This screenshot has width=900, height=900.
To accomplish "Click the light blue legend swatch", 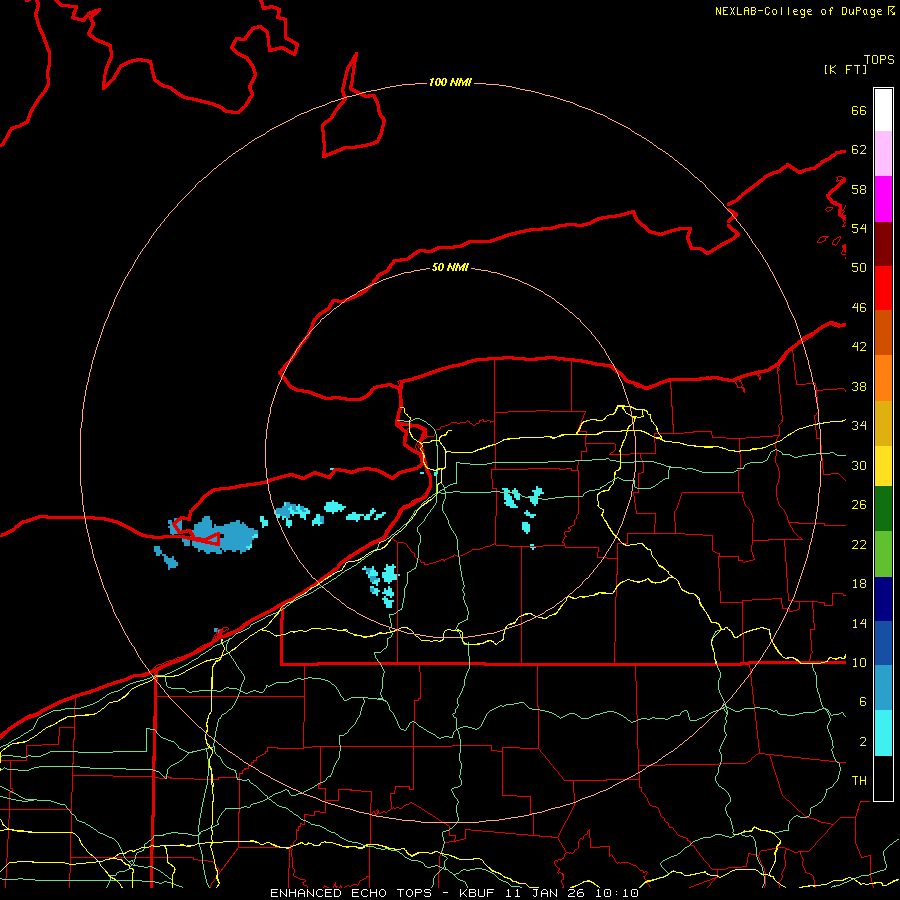I will click(x=883, y=688).
